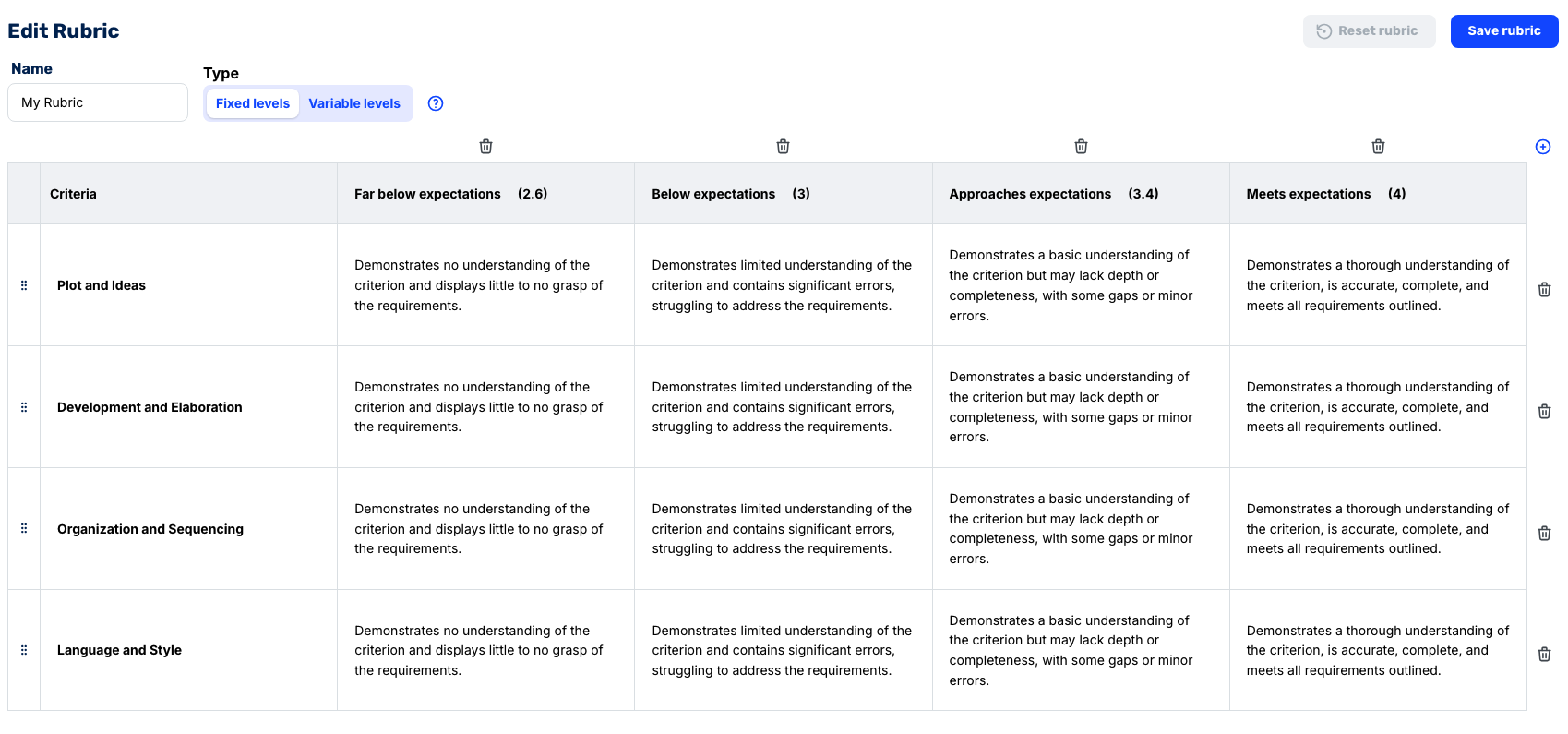Delete the 'Far below expectations' column
The image size is (1568, 734).
pos(485,146)
